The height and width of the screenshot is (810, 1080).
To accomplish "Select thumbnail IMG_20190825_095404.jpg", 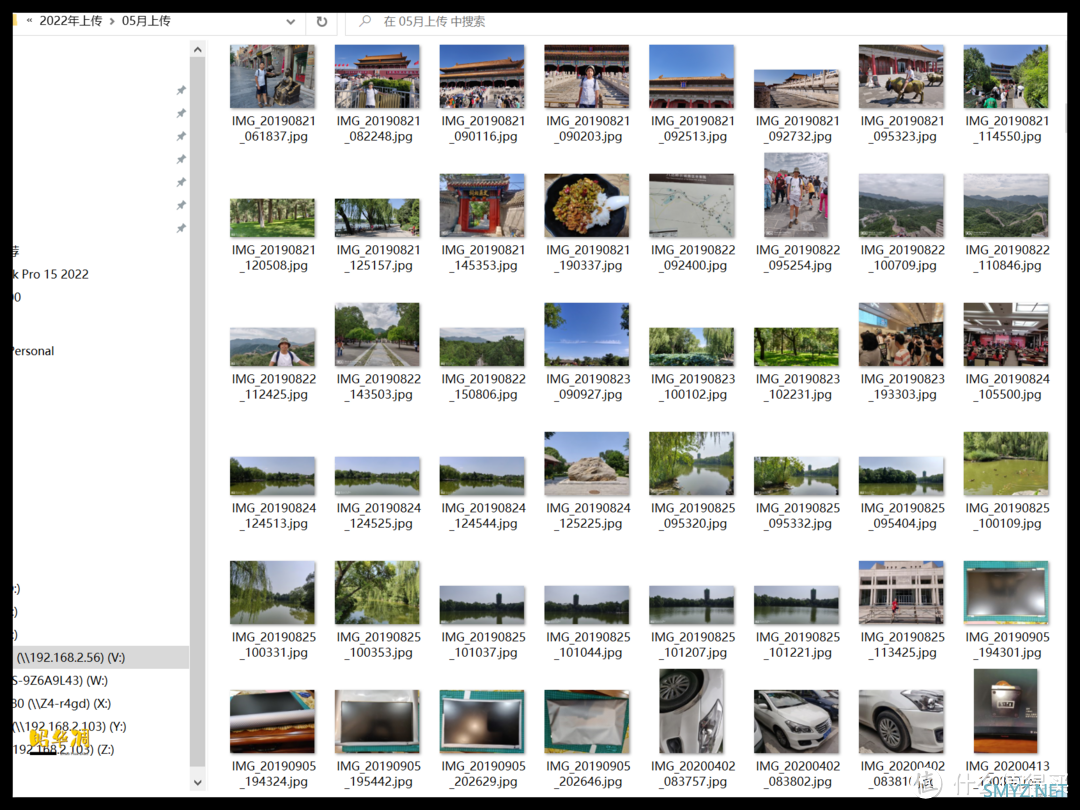I will point(902,476).
